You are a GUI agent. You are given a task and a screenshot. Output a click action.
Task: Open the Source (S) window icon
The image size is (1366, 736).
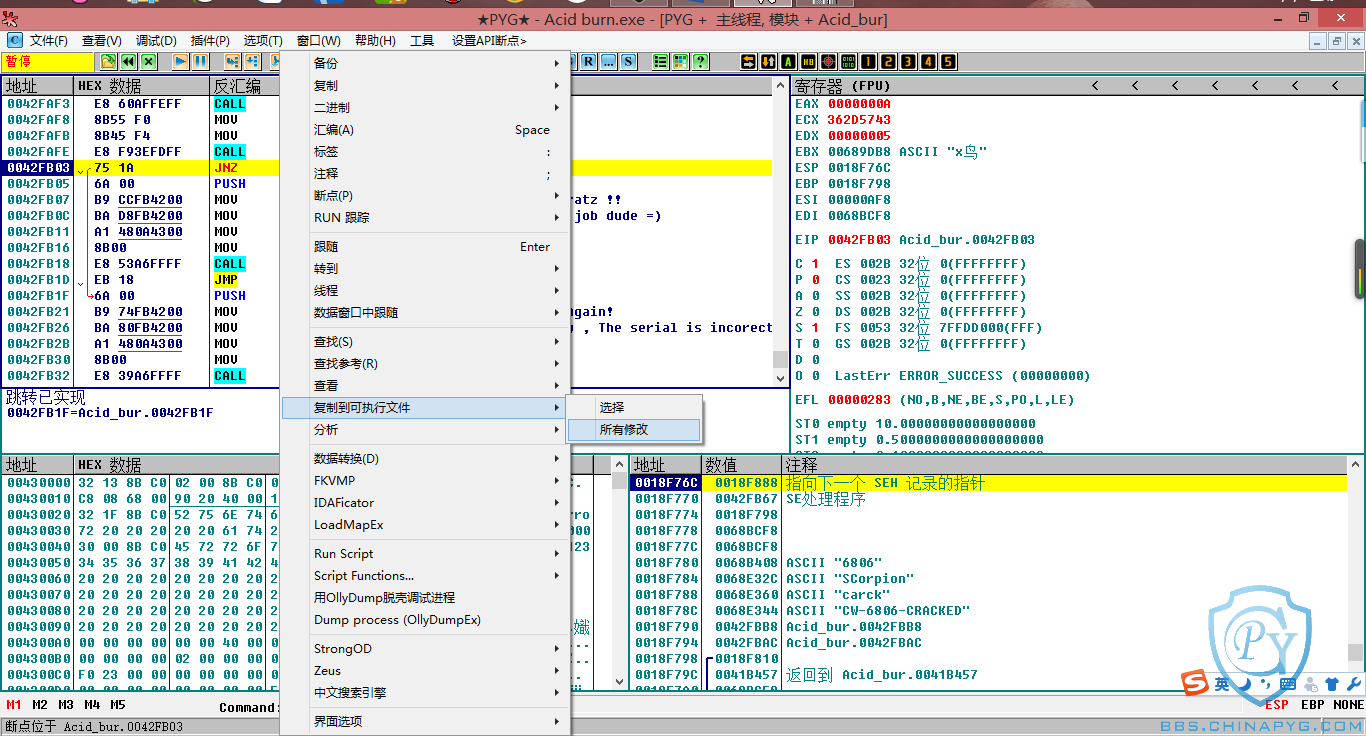tap(628, 61)
